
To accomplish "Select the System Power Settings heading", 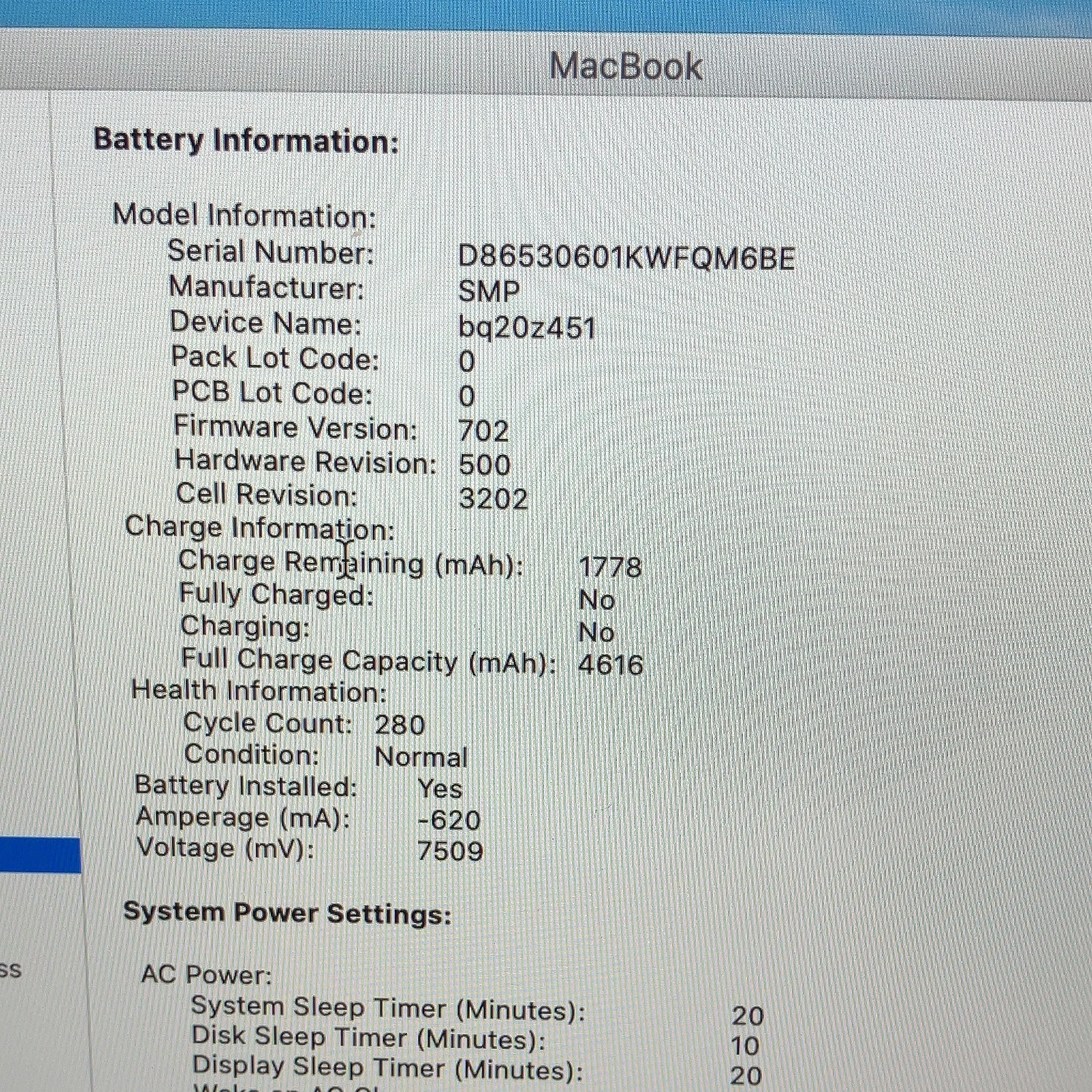I will coord(288,913).
